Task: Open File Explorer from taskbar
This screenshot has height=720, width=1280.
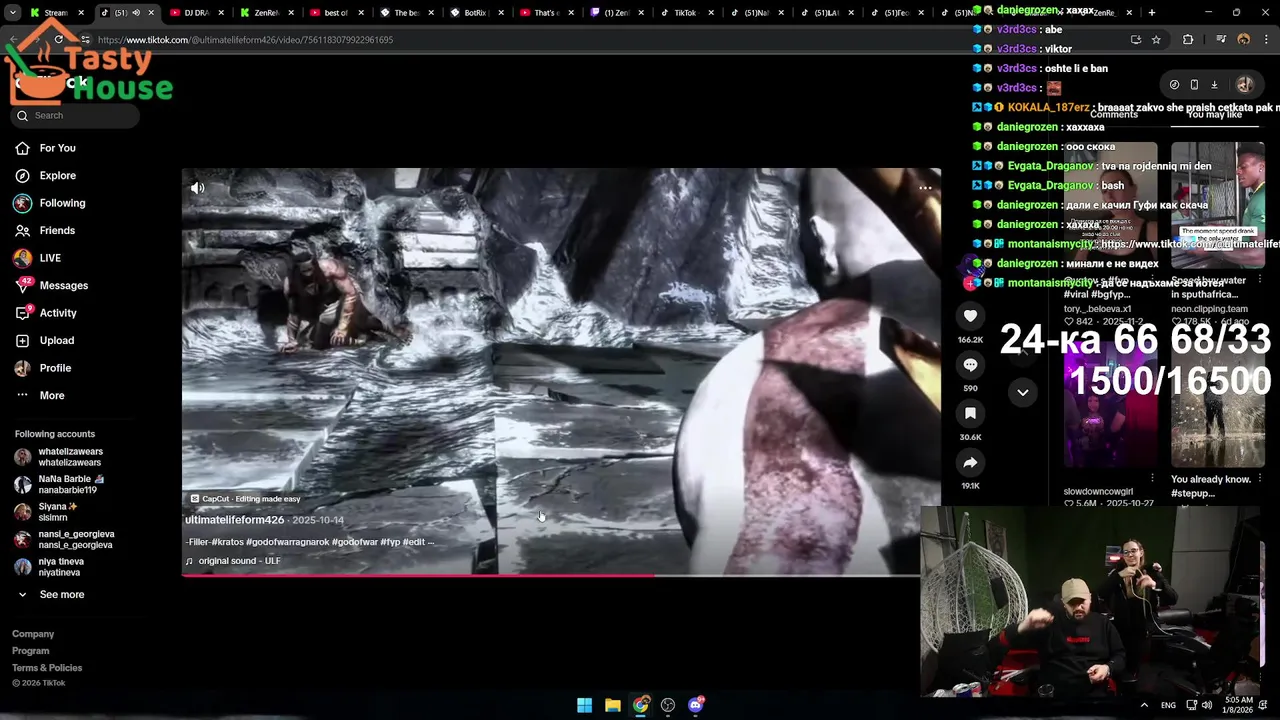Action: tap(613, 705)
